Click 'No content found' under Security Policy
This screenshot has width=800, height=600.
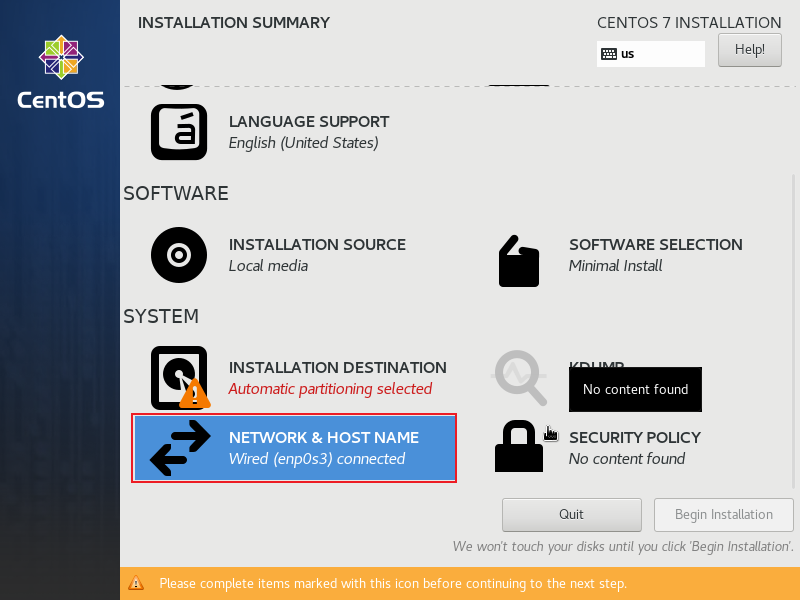coord(627,459)
